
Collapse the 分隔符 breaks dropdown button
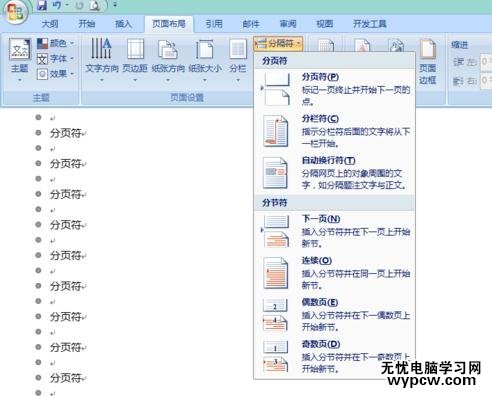(278, 43)
